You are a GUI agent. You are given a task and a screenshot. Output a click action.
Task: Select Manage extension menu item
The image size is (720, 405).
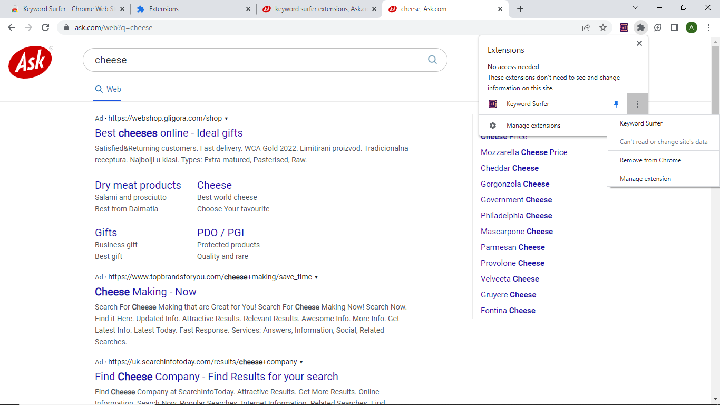[x=645, y=179]
